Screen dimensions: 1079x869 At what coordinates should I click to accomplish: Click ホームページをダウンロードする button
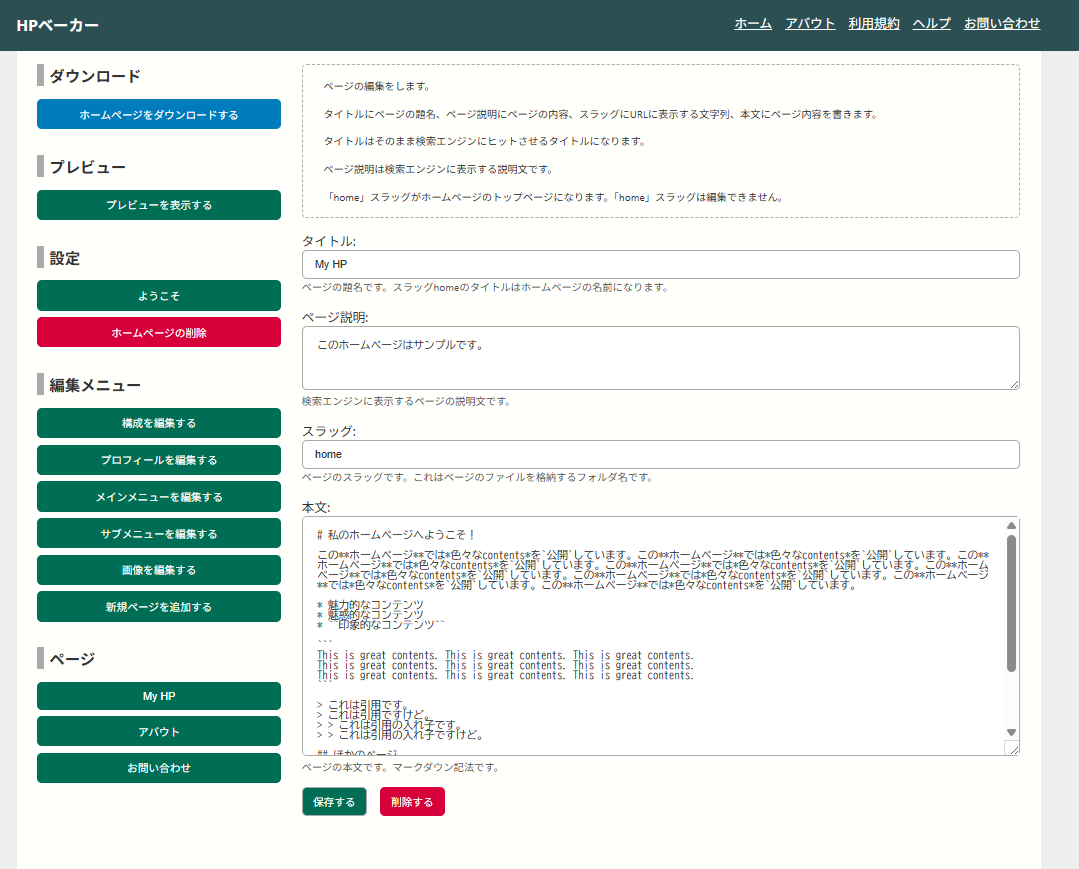(x=159, y=114)
